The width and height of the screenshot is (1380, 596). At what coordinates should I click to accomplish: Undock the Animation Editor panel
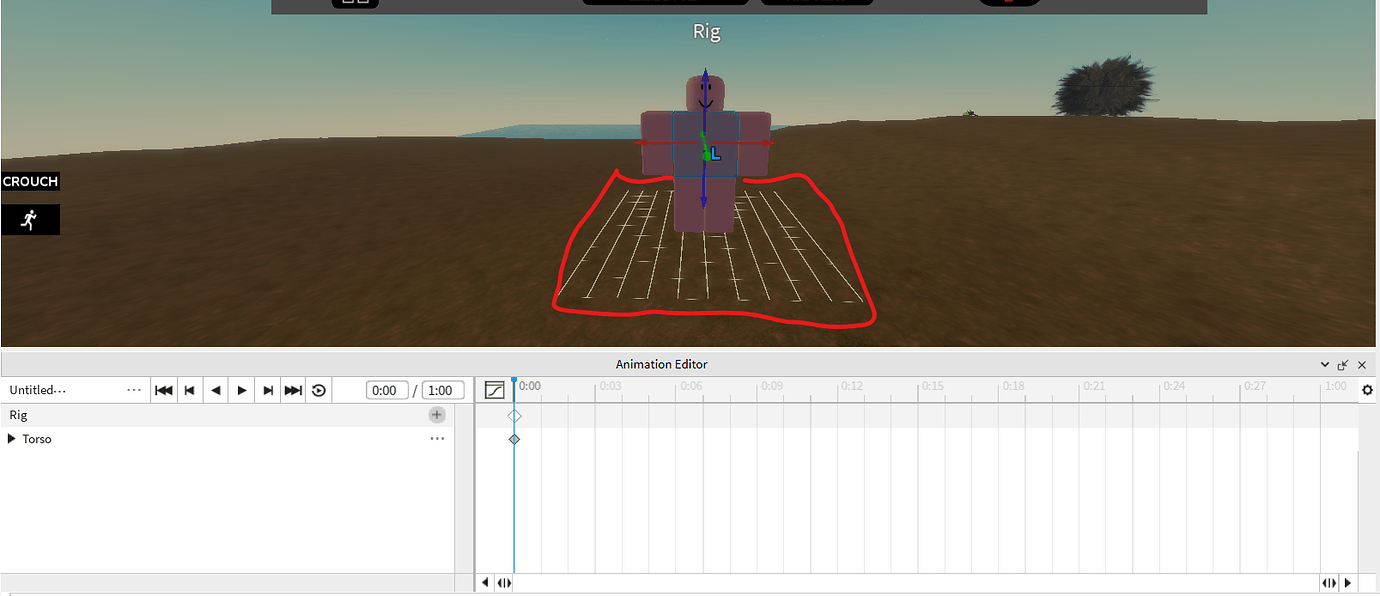point(1343,365)
